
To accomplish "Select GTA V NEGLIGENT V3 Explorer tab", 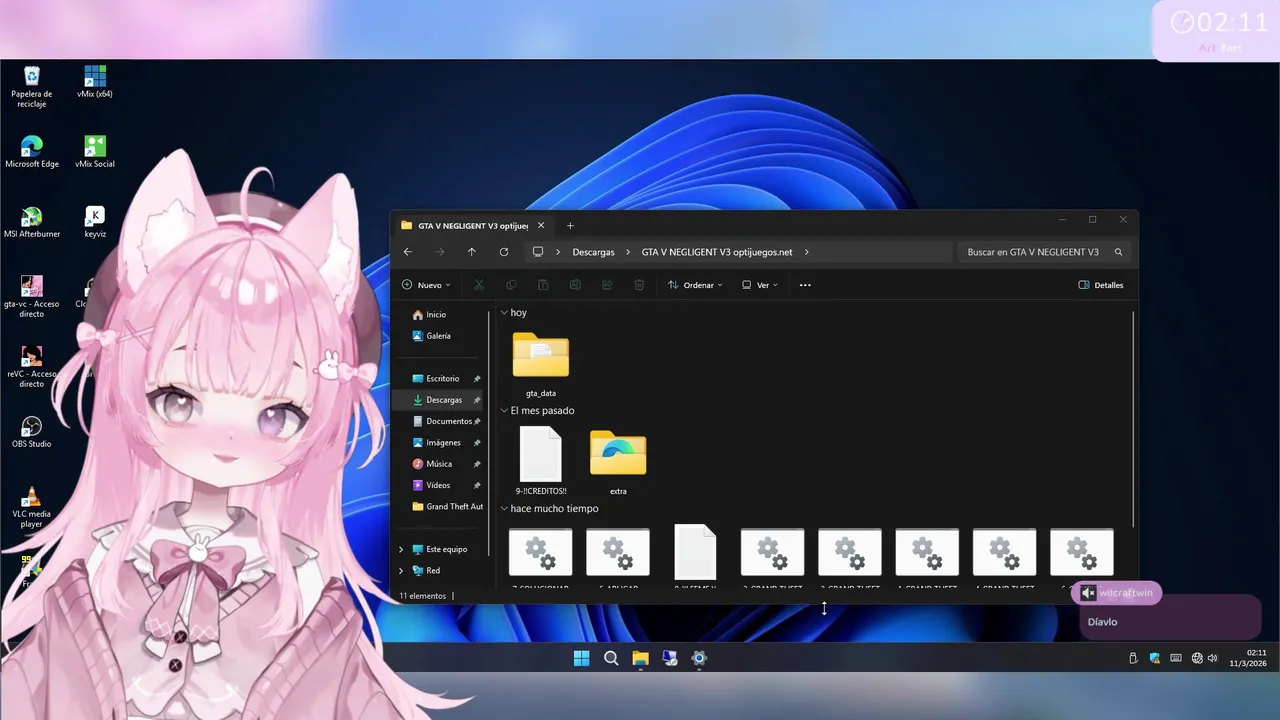I will 472,225.
